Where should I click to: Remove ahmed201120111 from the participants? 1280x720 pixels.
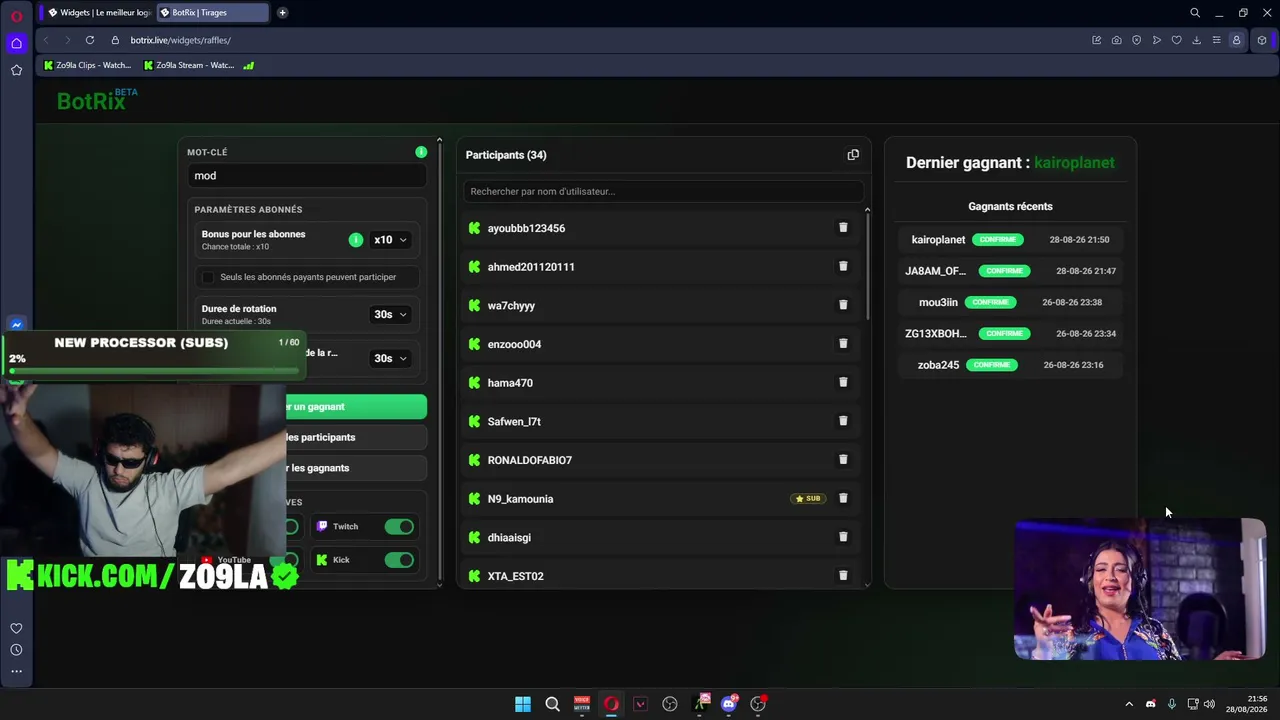coord(843,266)
